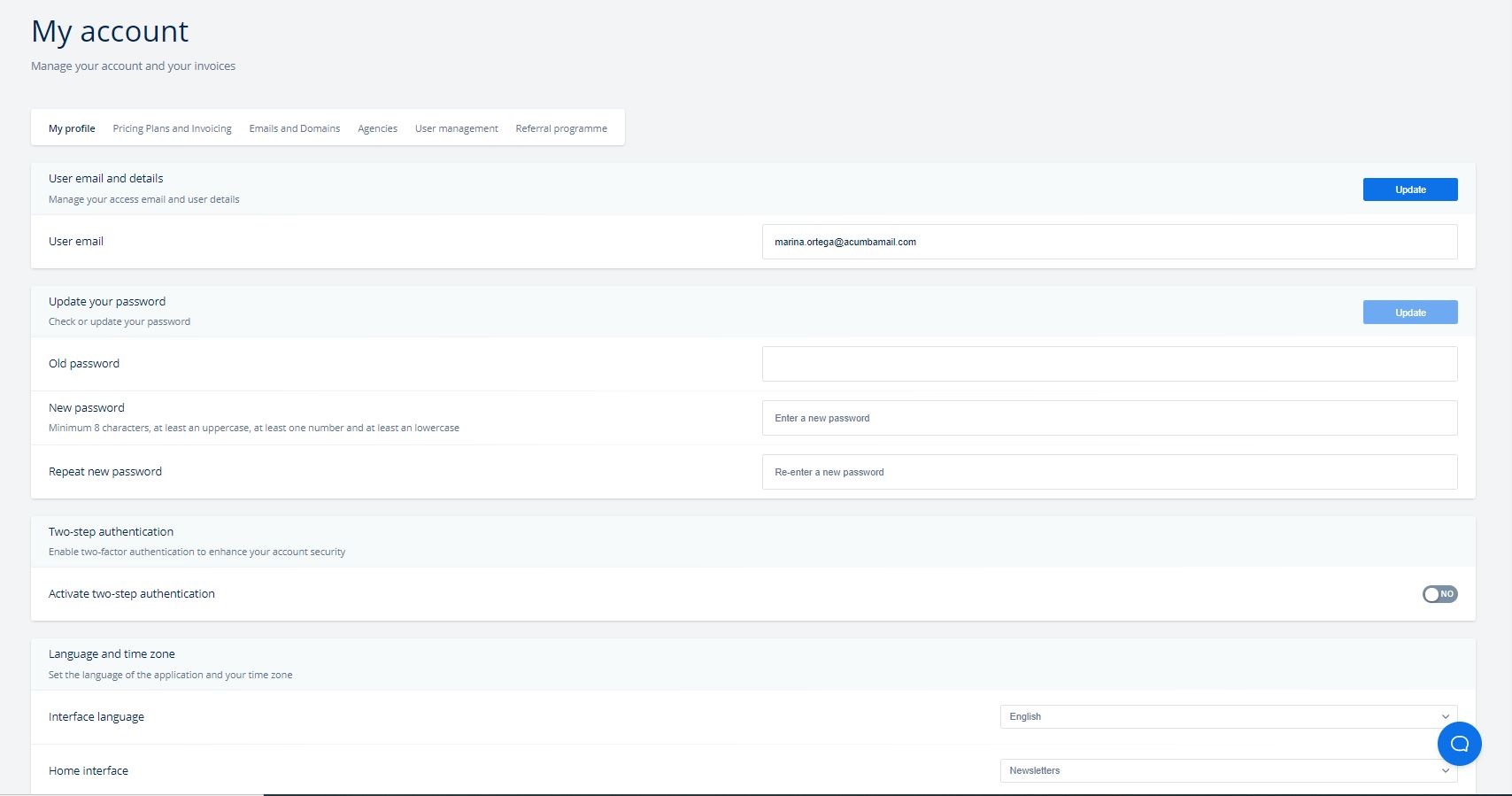Click the 'Language and time zone' section title
This screenshot has height=796, width=1512.
112,653
